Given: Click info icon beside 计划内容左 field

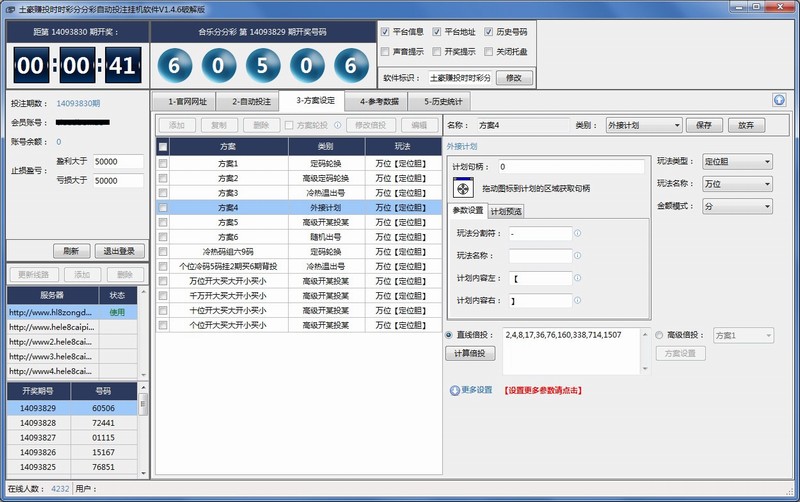Looking at the screenshot, I should pos(578,278).
